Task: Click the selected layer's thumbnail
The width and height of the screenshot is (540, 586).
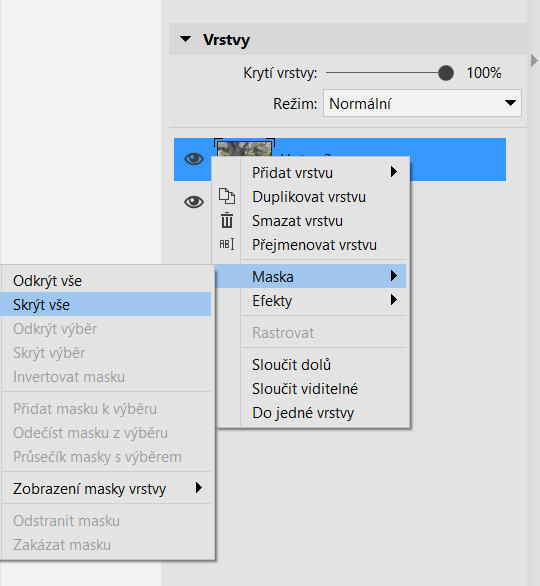Action: pos(245,148)
